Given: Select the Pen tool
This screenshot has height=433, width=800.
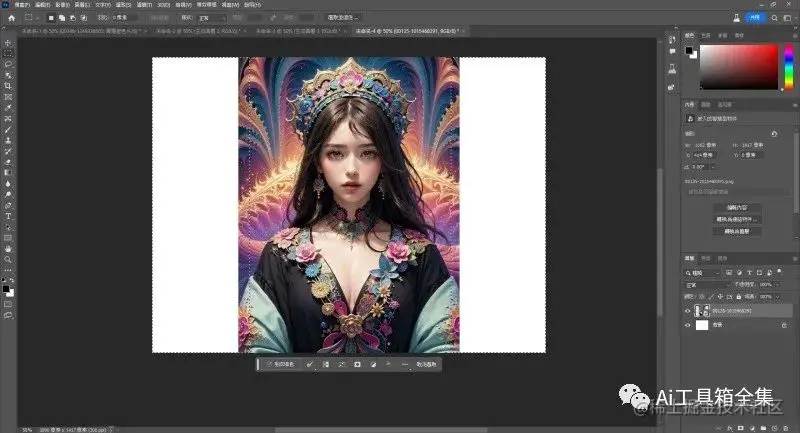Looking at the screenshot, I should [8, 206].
